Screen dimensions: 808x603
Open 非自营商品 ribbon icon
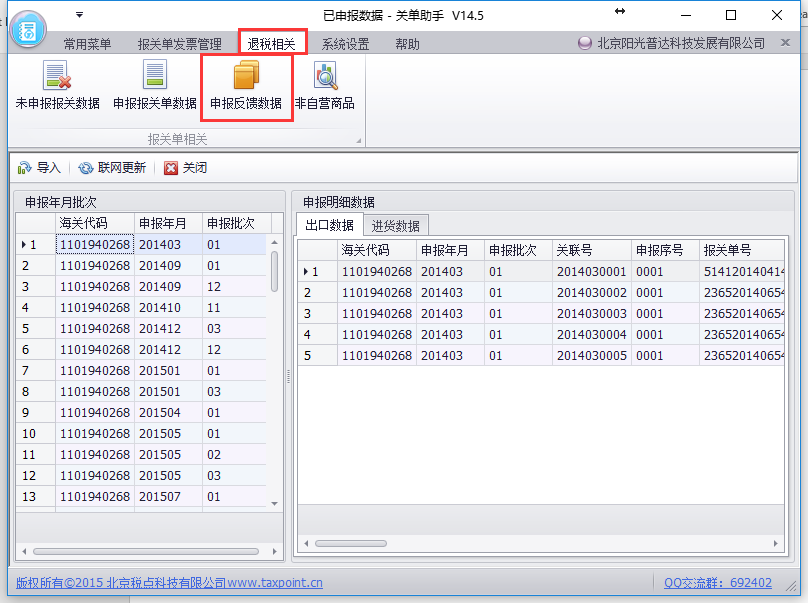pyautogui.click(x=324, y=86)
